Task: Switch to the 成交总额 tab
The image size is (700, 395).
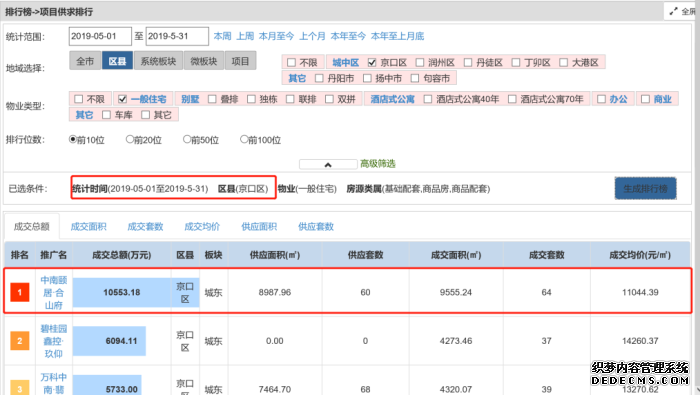Action: click(x=32, y=227)
